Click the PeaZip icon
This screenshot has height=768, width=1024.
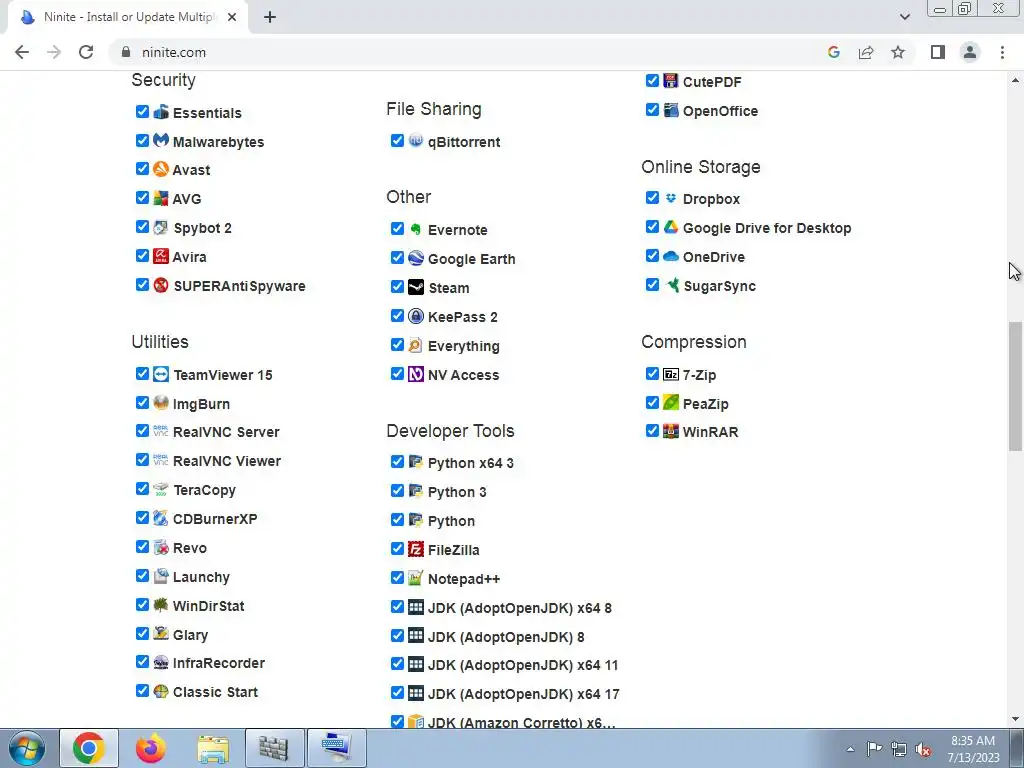tap(671, 403)
